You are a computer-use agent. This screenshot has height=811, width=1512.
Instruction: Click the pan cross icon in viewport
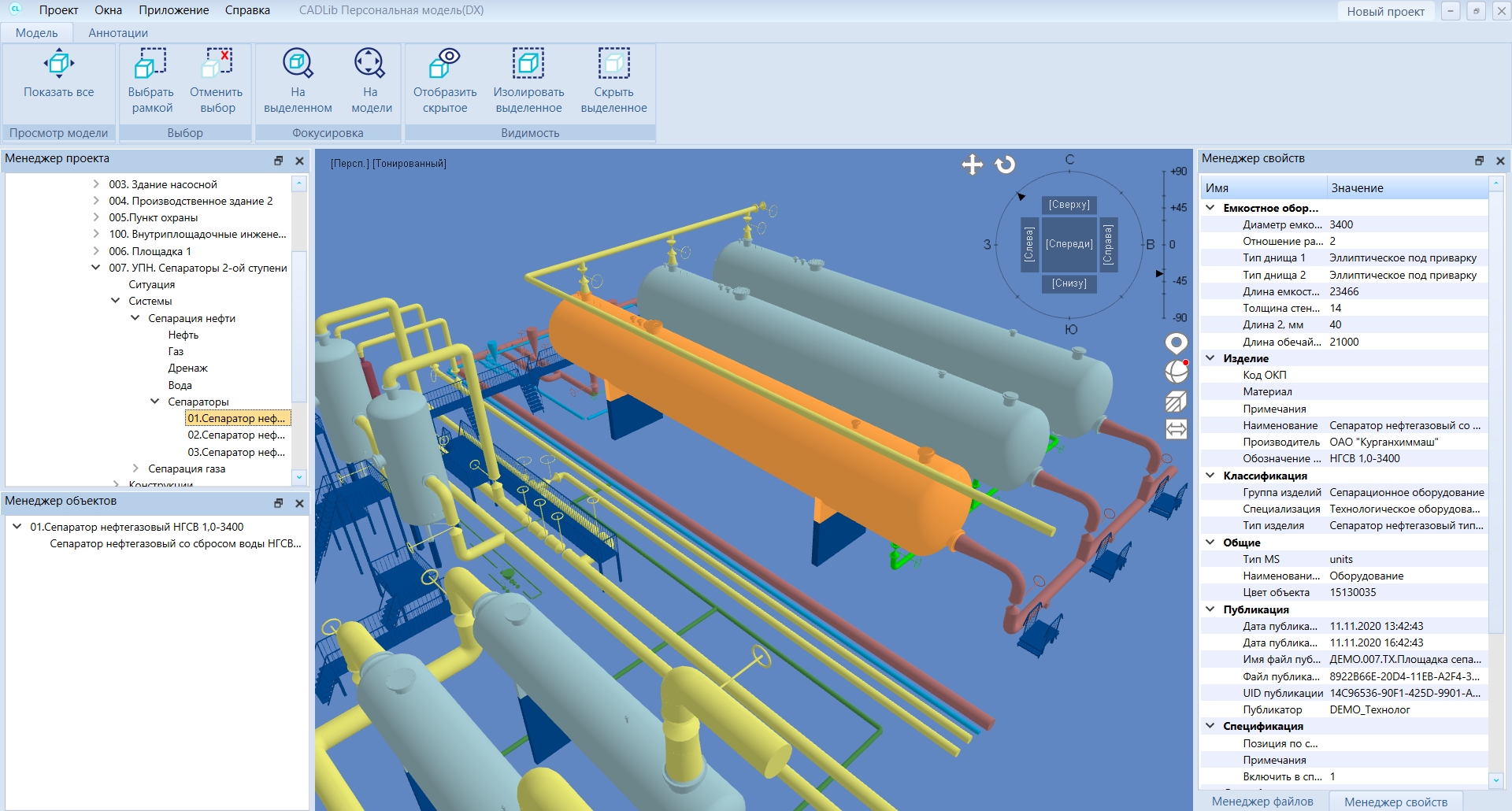pos(973,165)
